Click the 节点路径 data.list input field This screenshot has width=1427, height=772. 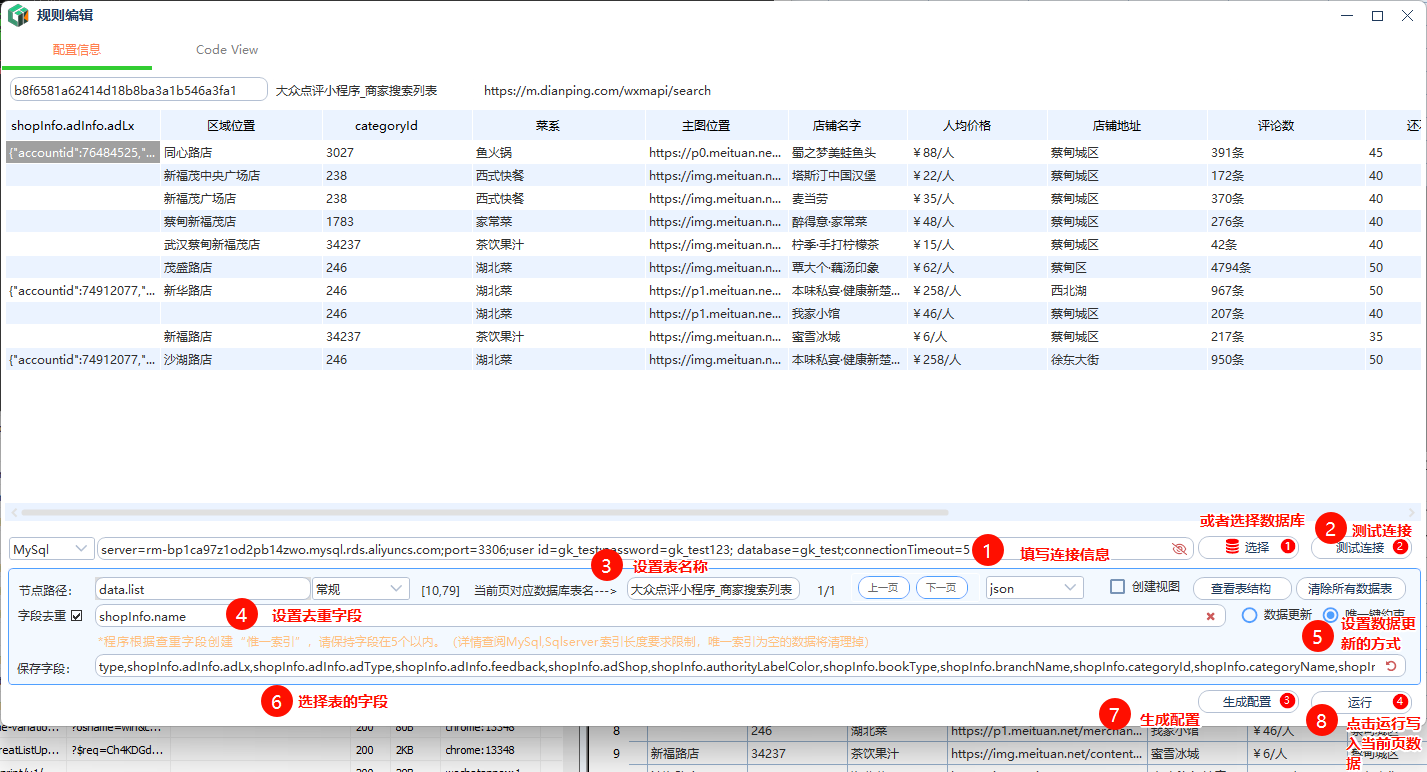(x=202, y=589)
